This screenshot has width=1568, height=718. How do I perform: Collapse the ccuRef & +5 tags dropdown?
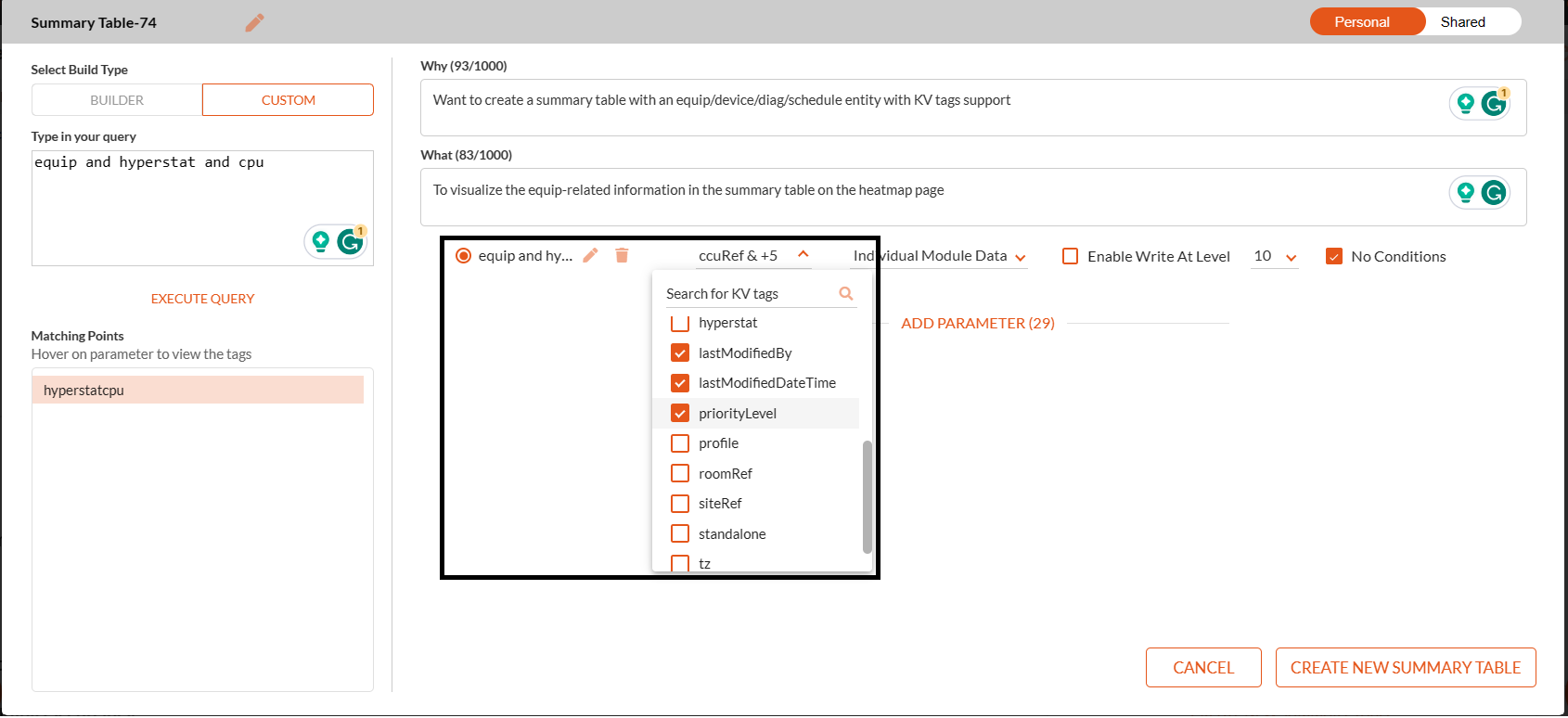[803, 255]
